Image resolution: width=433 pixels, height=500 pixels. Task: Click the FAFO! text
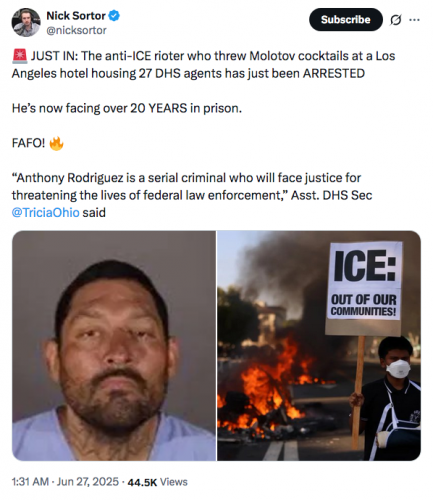[x=28, y=143]
